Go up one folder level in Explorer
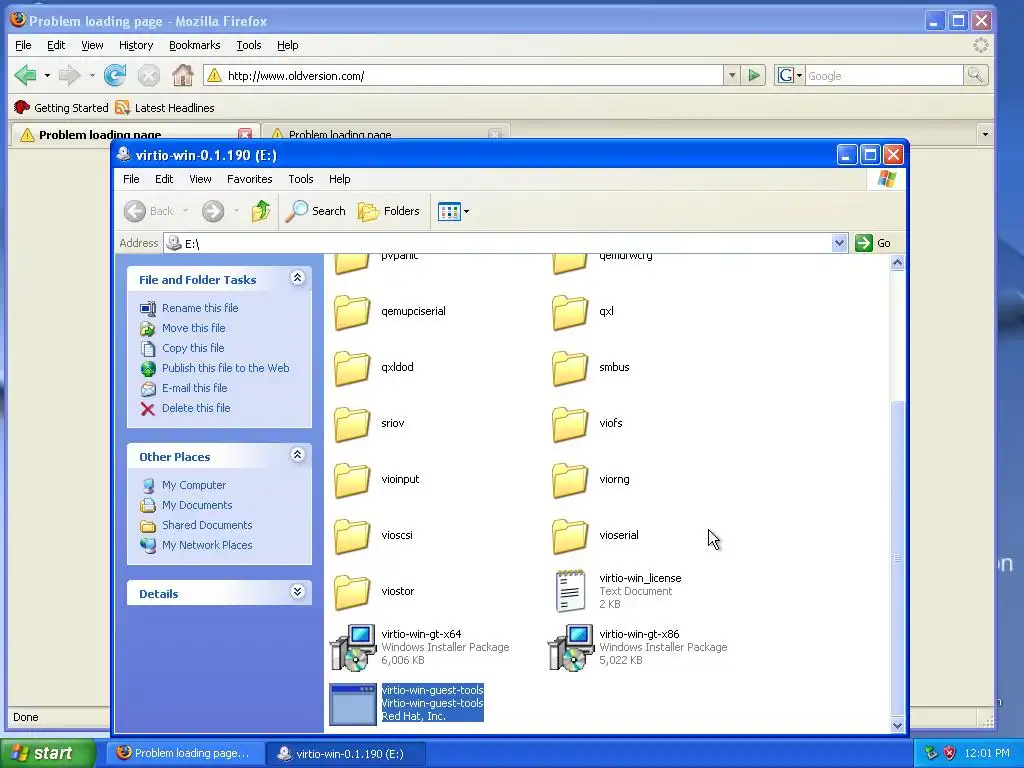 point(261,211)
